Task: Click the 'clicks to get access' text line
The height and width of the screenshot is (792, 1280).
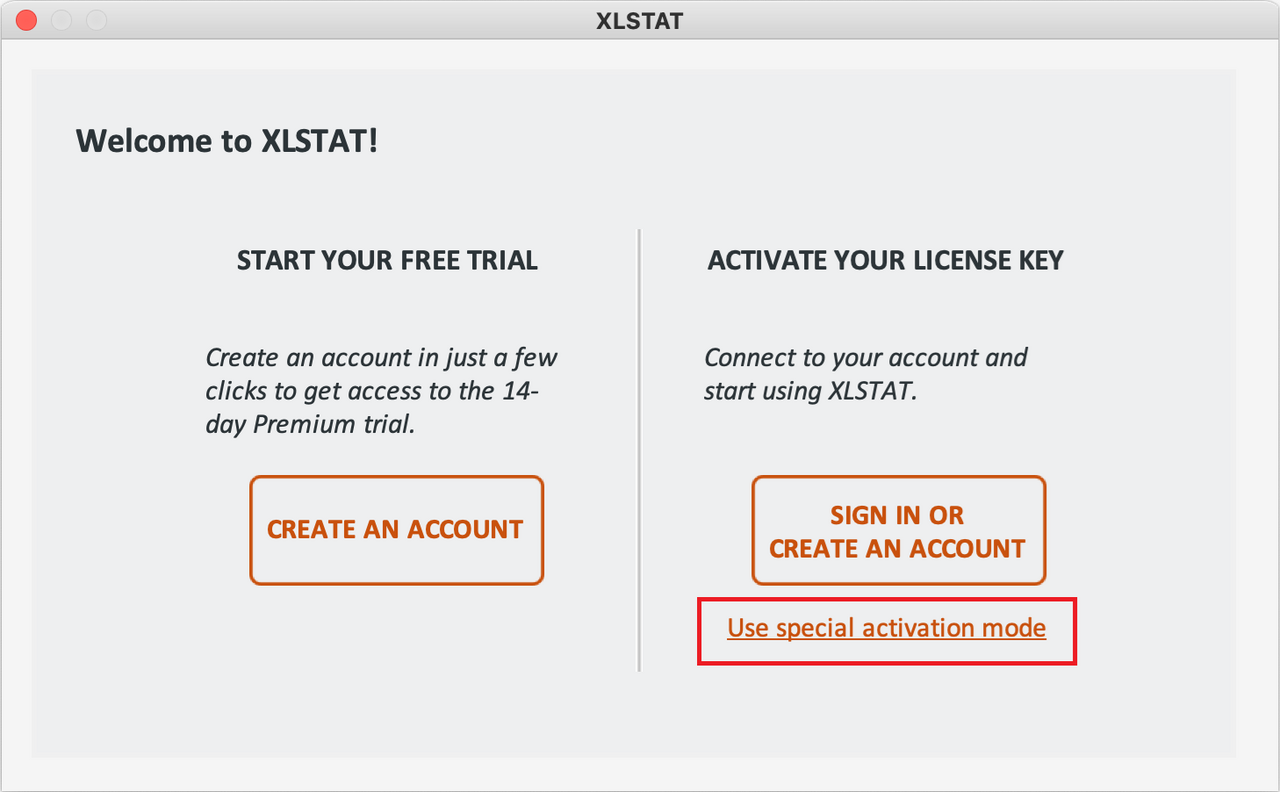Action: (x=372, y=390)
